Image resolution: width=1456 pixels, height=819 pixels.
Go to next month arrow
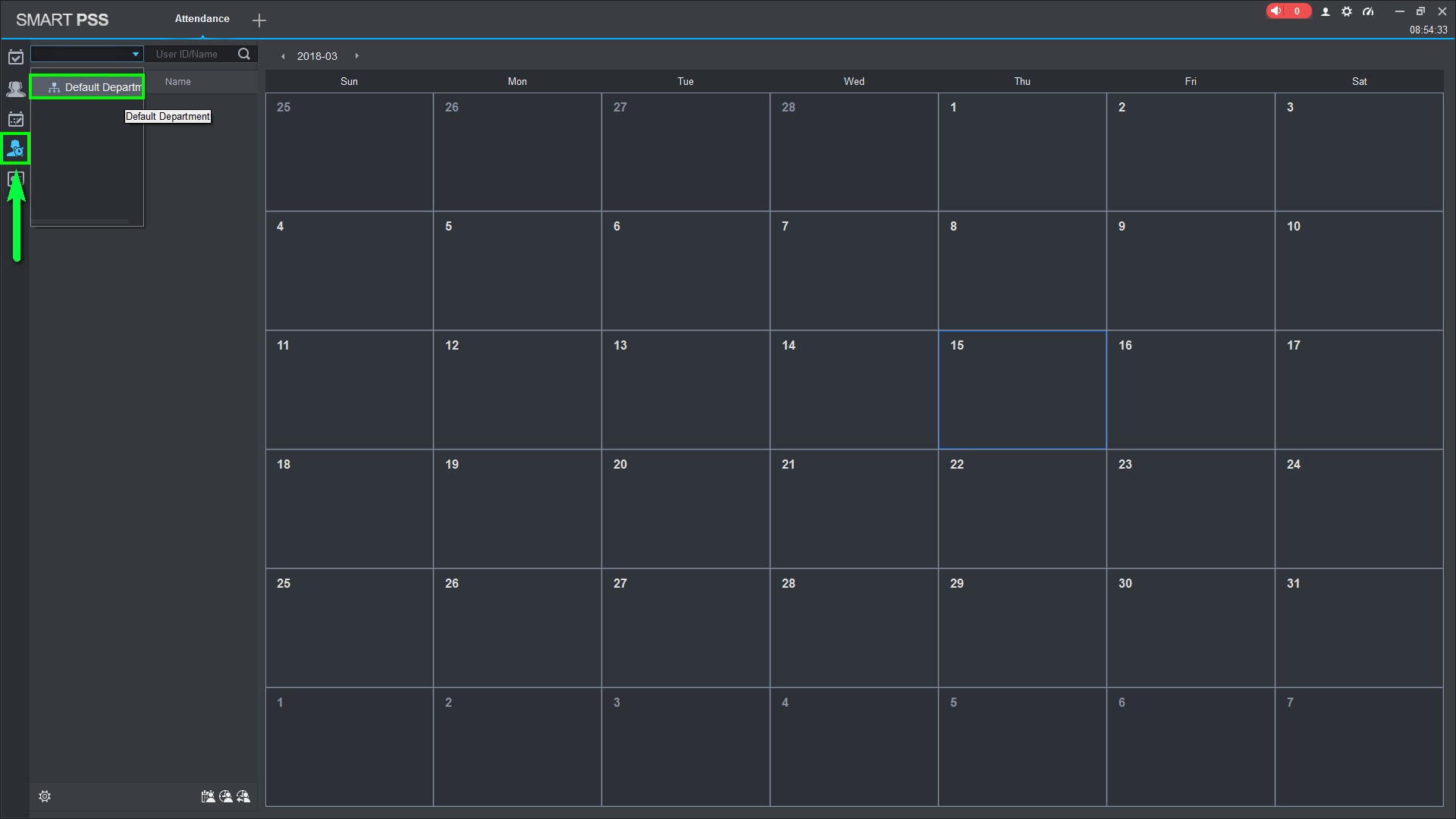[x=356, y=56]
